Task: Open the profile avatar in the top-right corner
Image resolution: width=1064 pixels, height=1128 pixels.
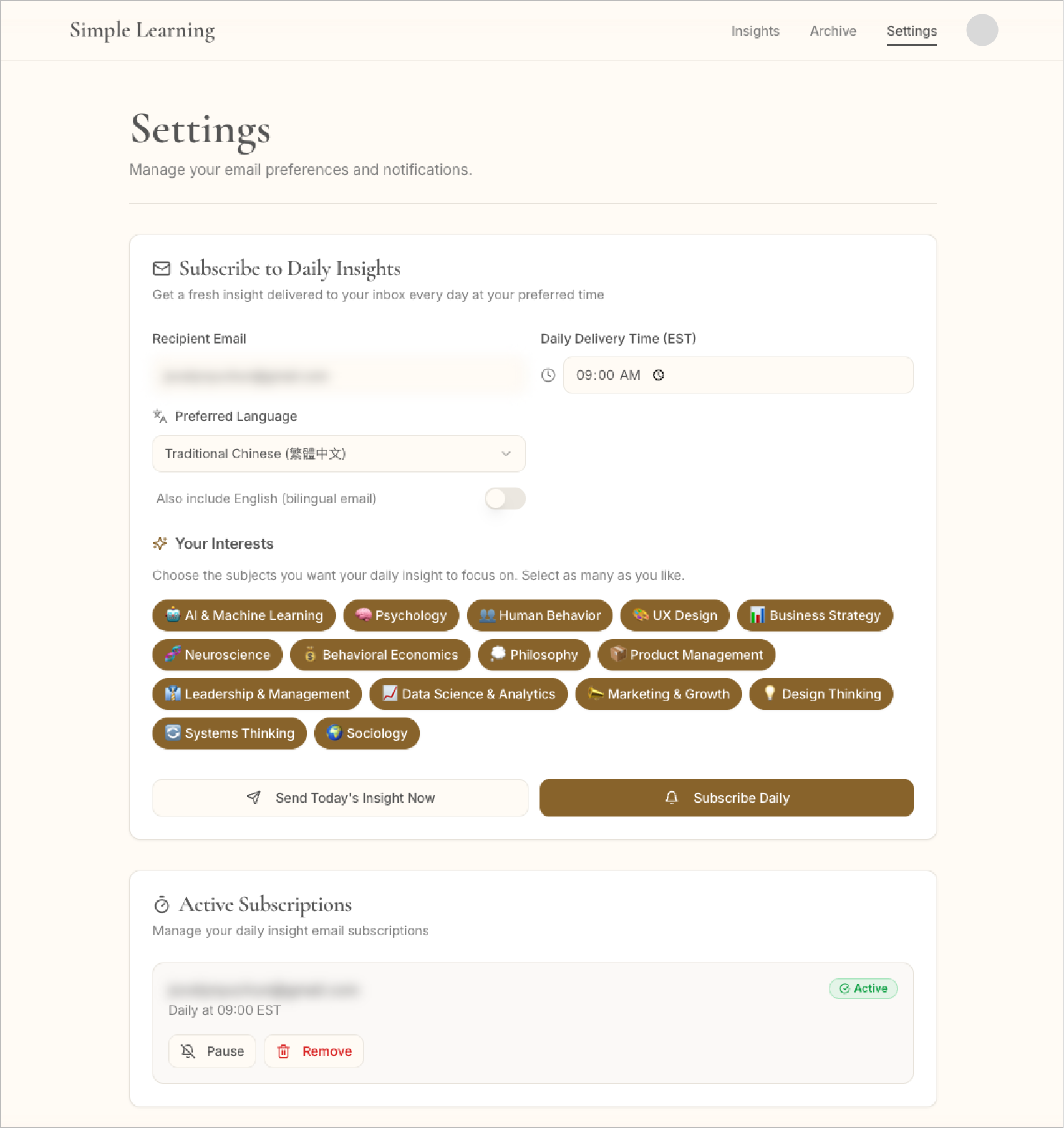Action: click(x=982, y=30)
